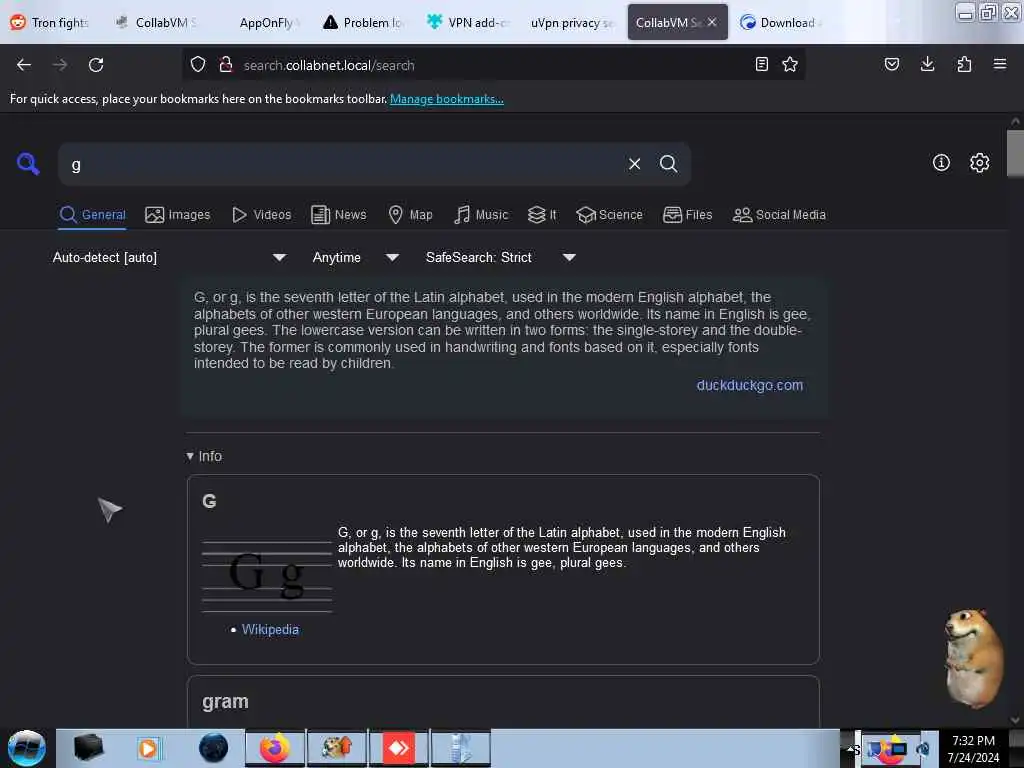
Task: Select the Images search category
Action: (x=178, y=215)
